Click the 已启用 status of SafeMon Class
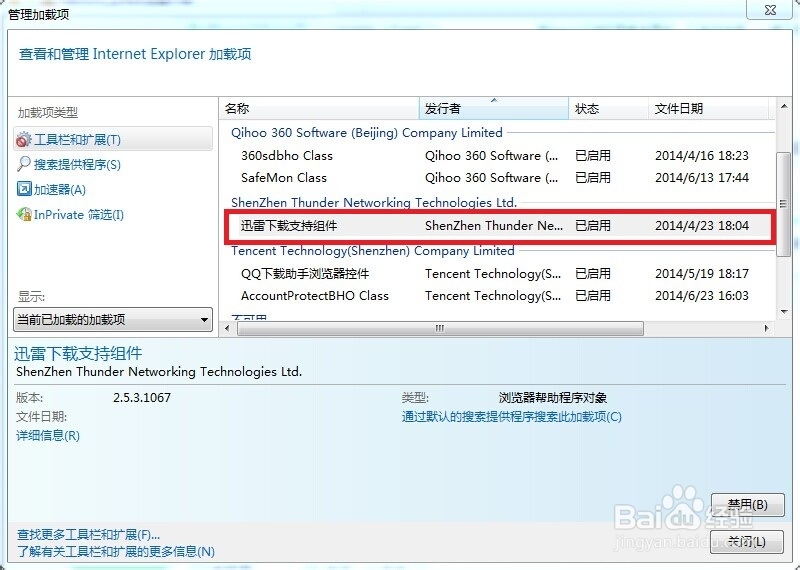The width and height of the screenshot is (800, 570). [593, 178]
